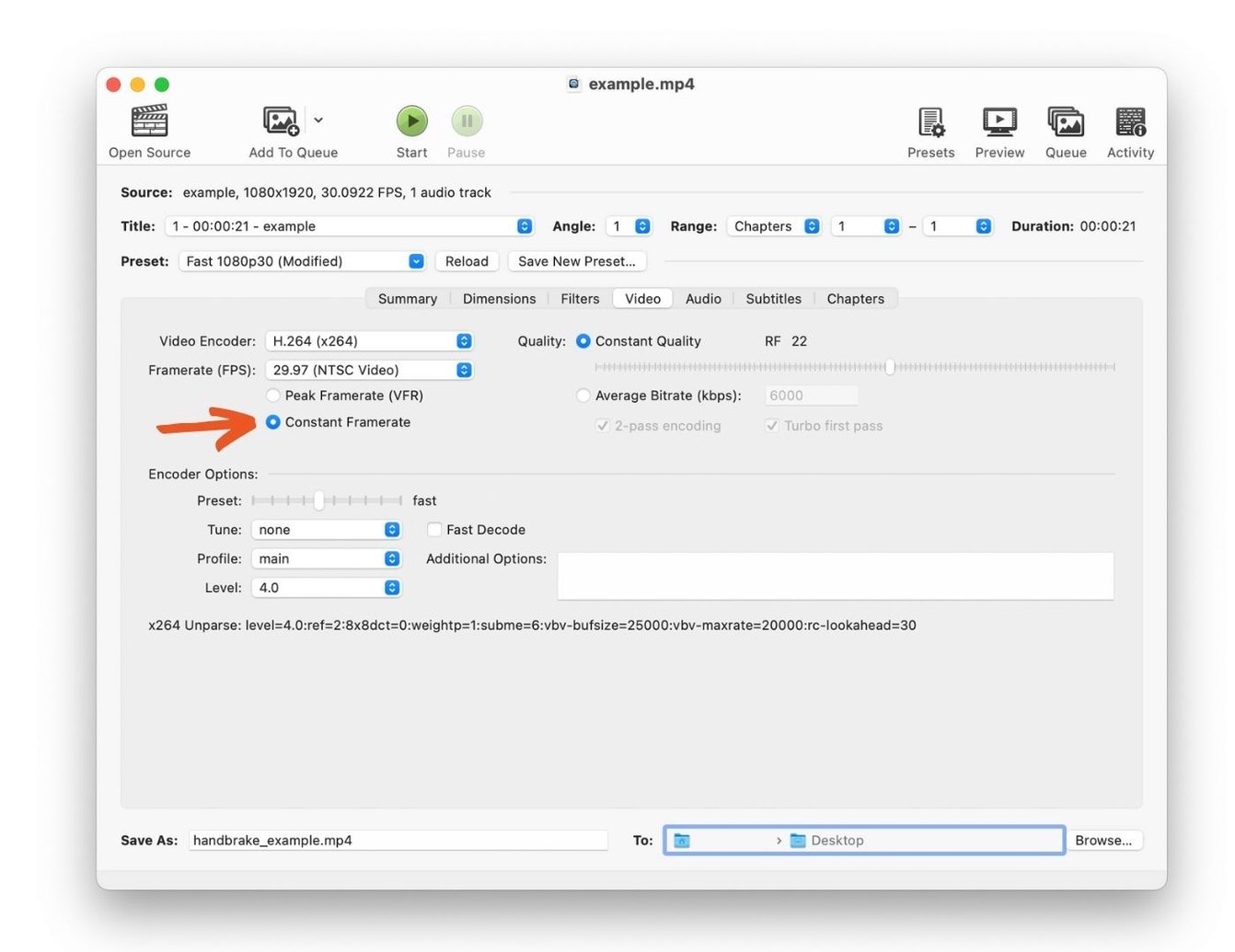Switch to the Dimensions tab
Screen dimensions: 1235x952
(499, 298)
